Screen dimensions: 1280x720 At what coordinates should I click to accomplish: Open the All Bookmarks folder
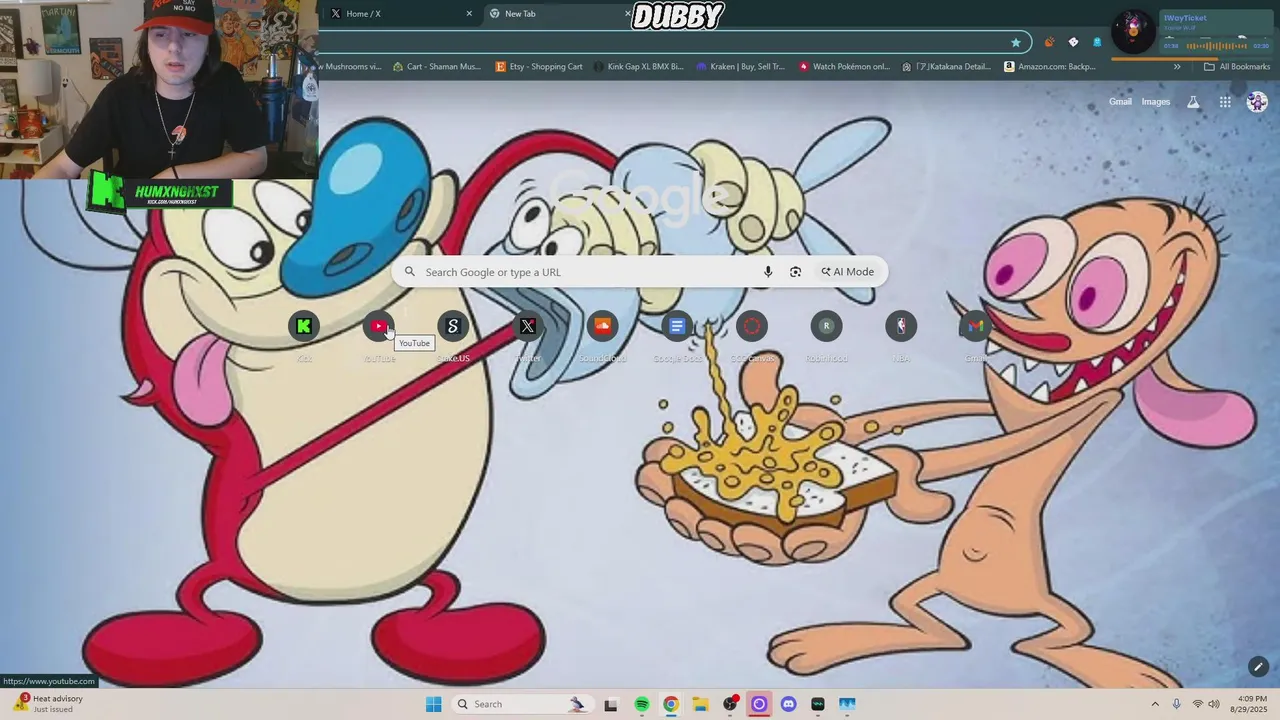[1237, 67]
